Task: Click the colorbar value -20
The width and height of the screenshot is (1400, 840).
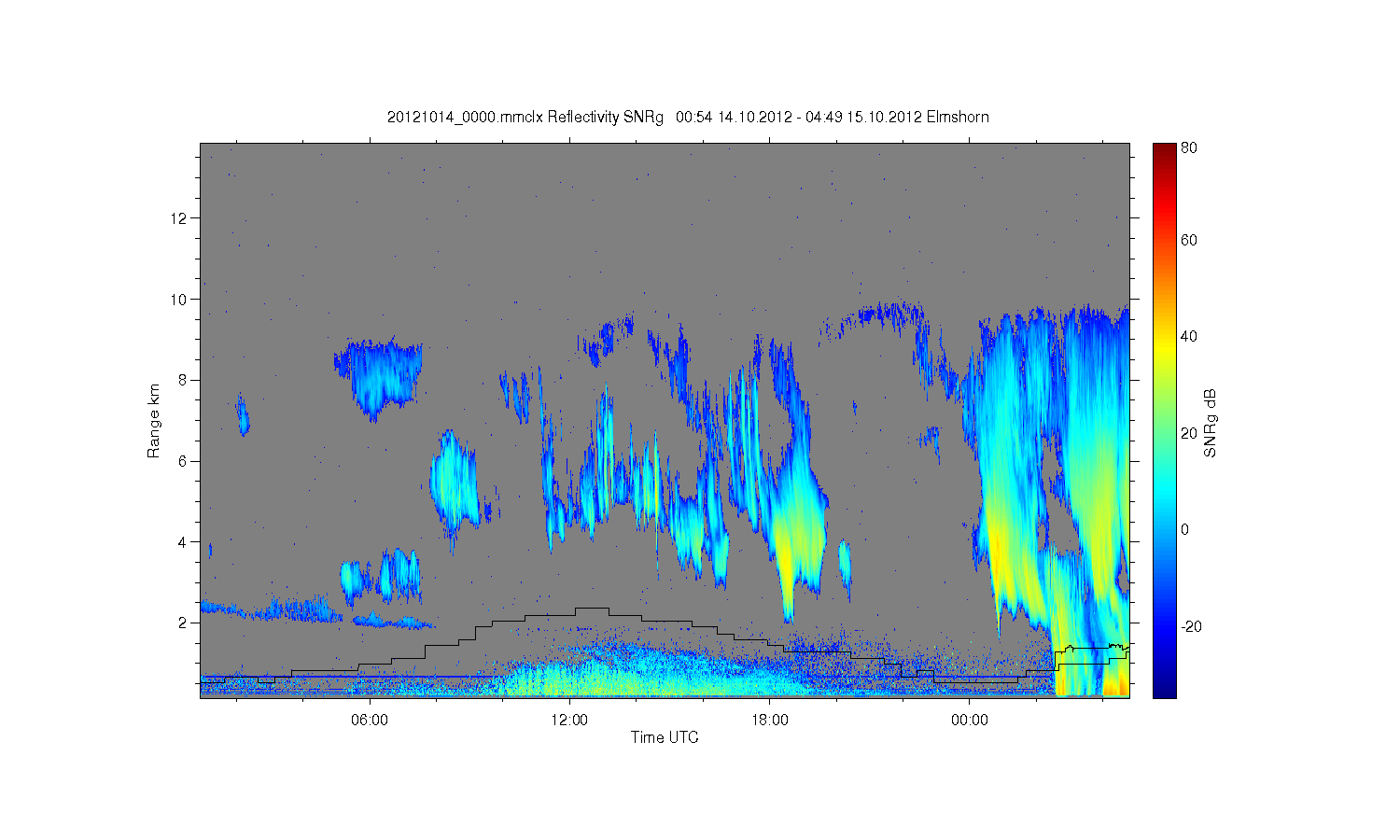Action: [x=1191, y=626]
